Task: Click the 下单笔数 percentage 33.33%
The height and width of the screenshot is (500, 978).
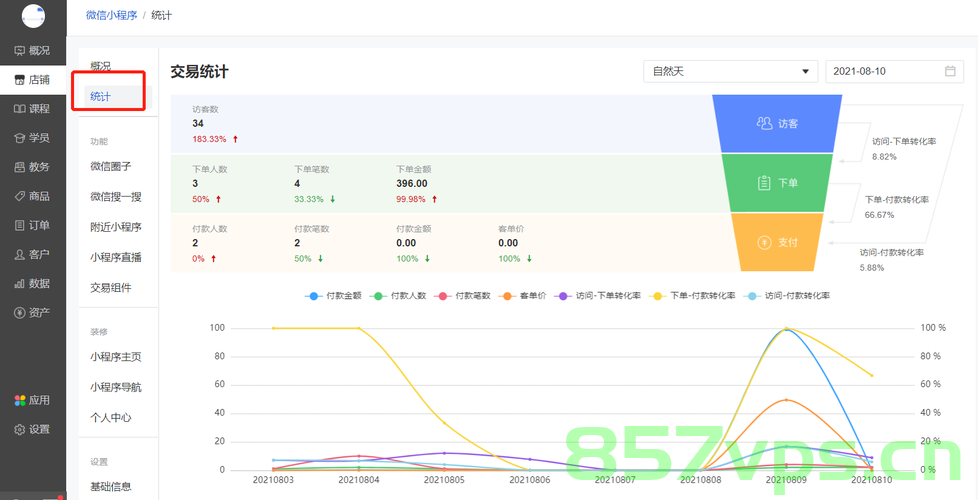Action: 309,200
